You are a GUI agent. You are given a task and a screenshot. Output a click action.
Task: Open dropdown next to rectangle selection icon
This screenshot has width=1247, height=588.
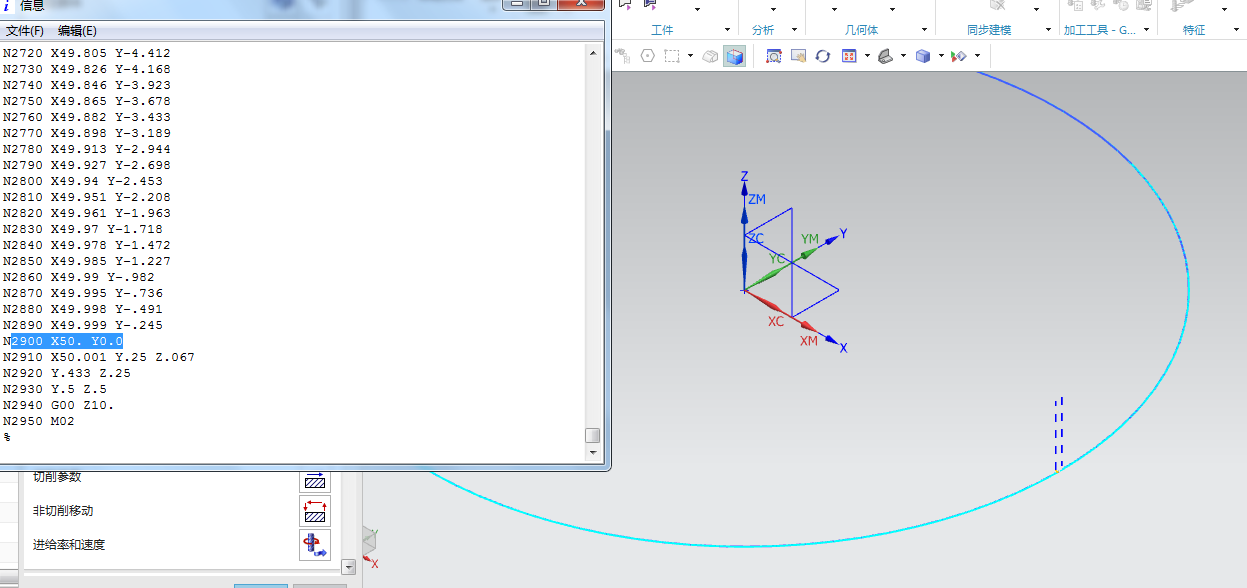(690, 56)
